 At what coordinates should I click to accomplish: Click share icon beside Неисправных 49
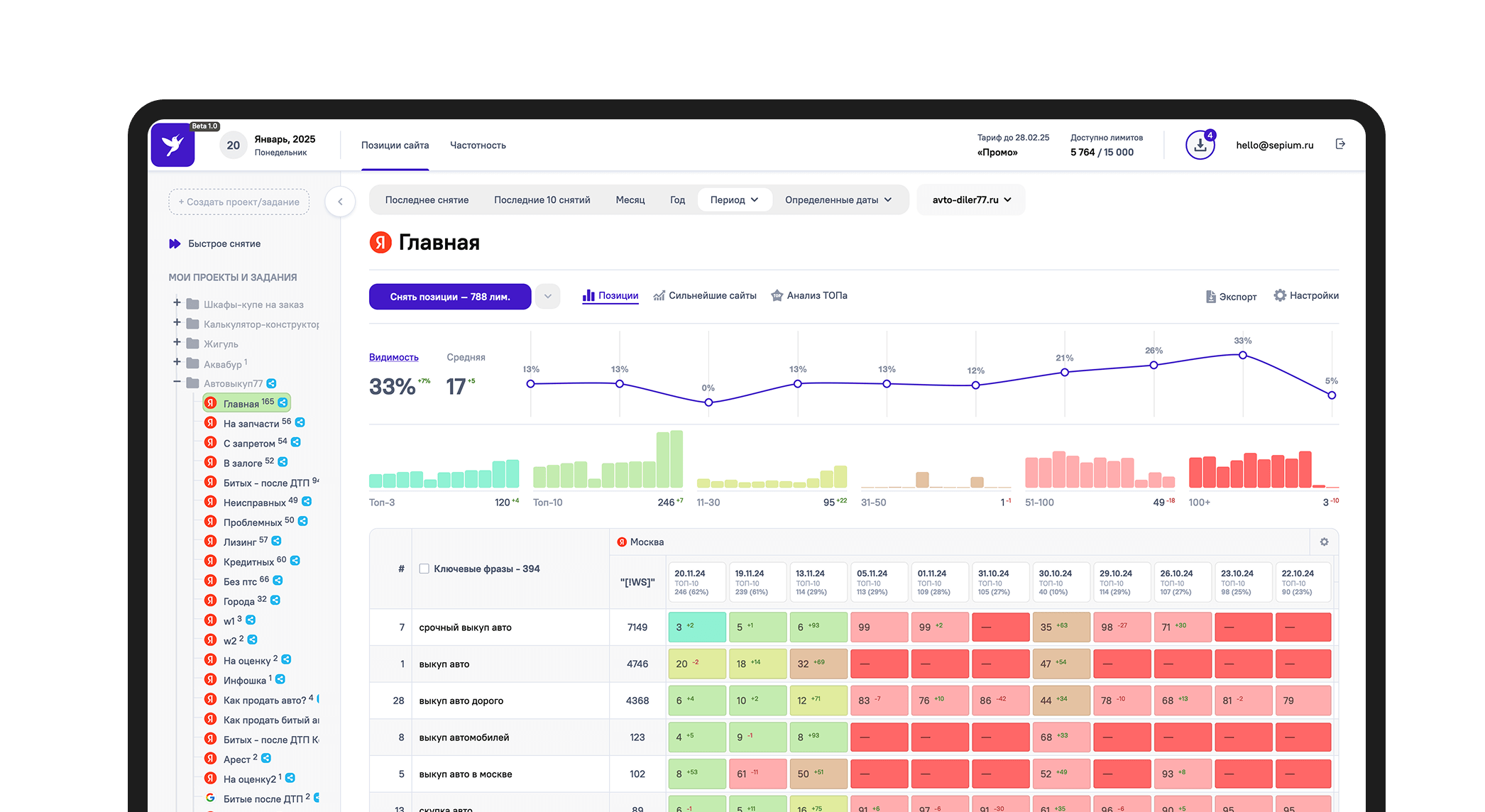(307, 501)
